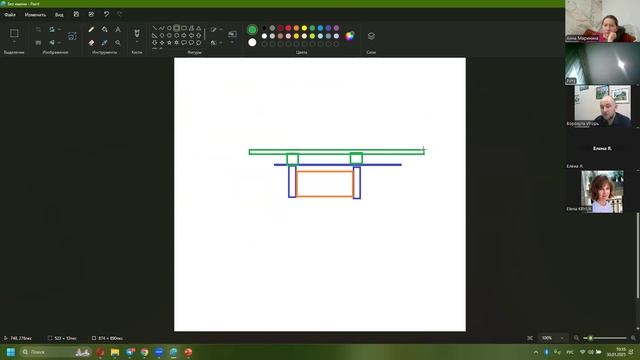The width and height of the screenshot is (640, 360).
Task: Select the rectangular selection tool
Action: 14,33
